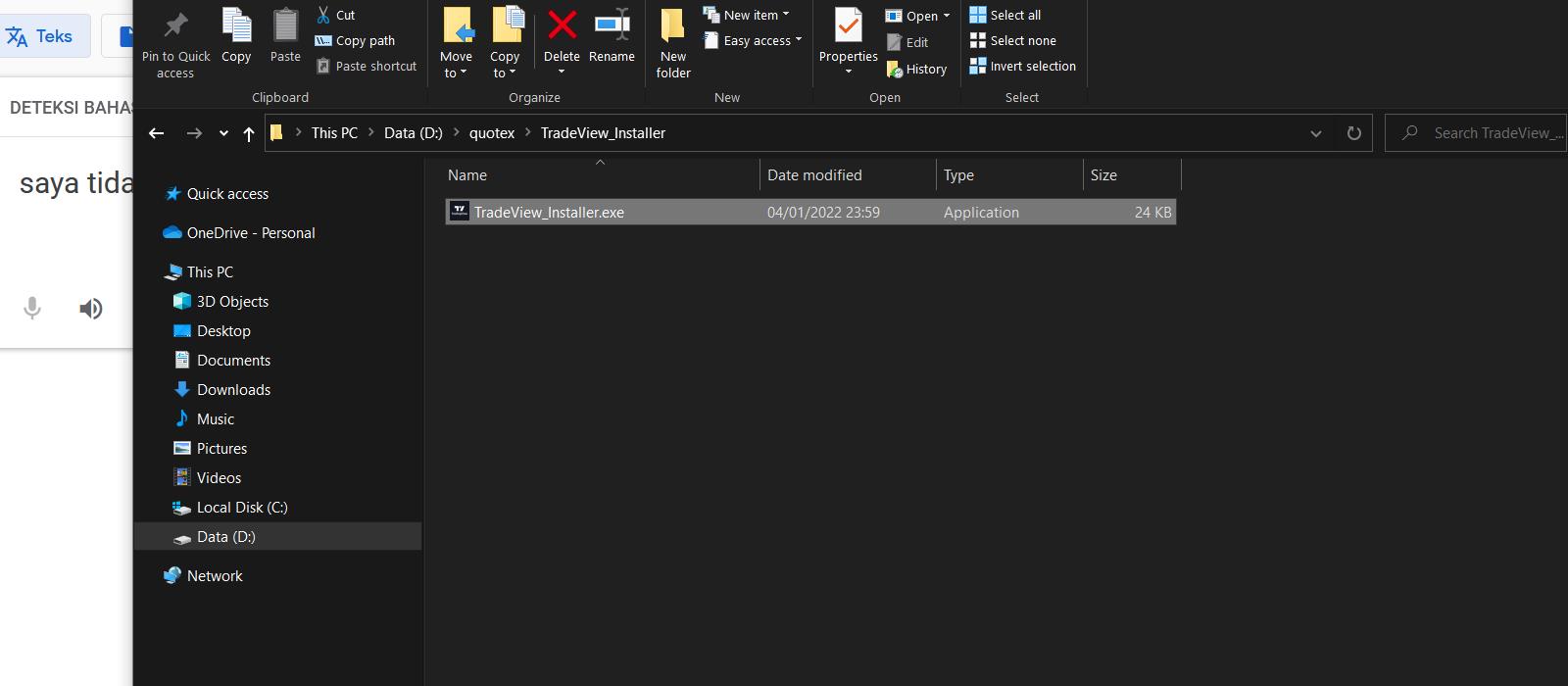Select Downloads in navigation pane
Viewport: 1568px width, 686px height.
[x=233, y=390]
